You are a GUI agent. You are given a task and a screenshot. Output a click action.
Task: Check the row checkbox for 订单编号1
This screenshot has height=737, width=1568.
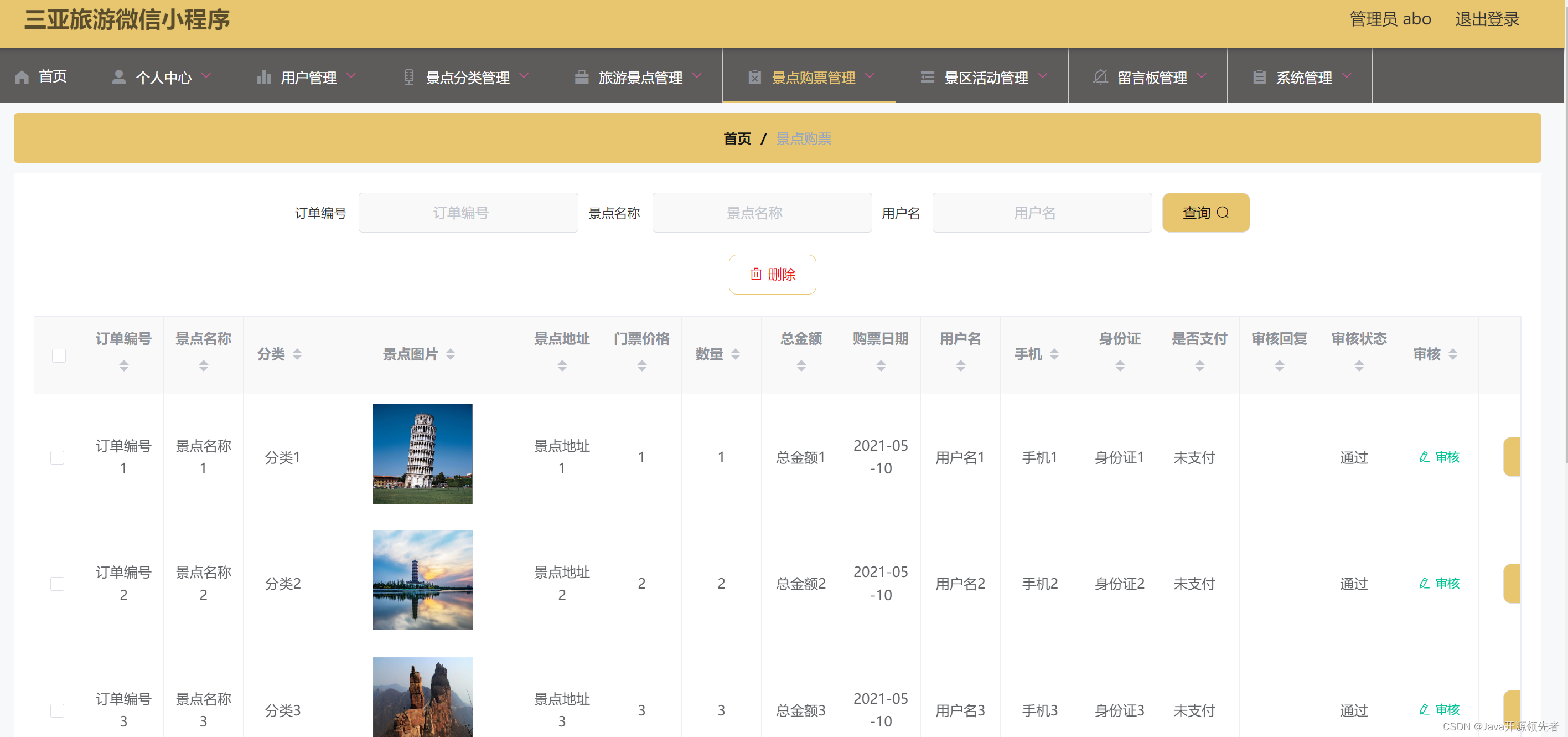pyautogui.click(x=57, y=457)
